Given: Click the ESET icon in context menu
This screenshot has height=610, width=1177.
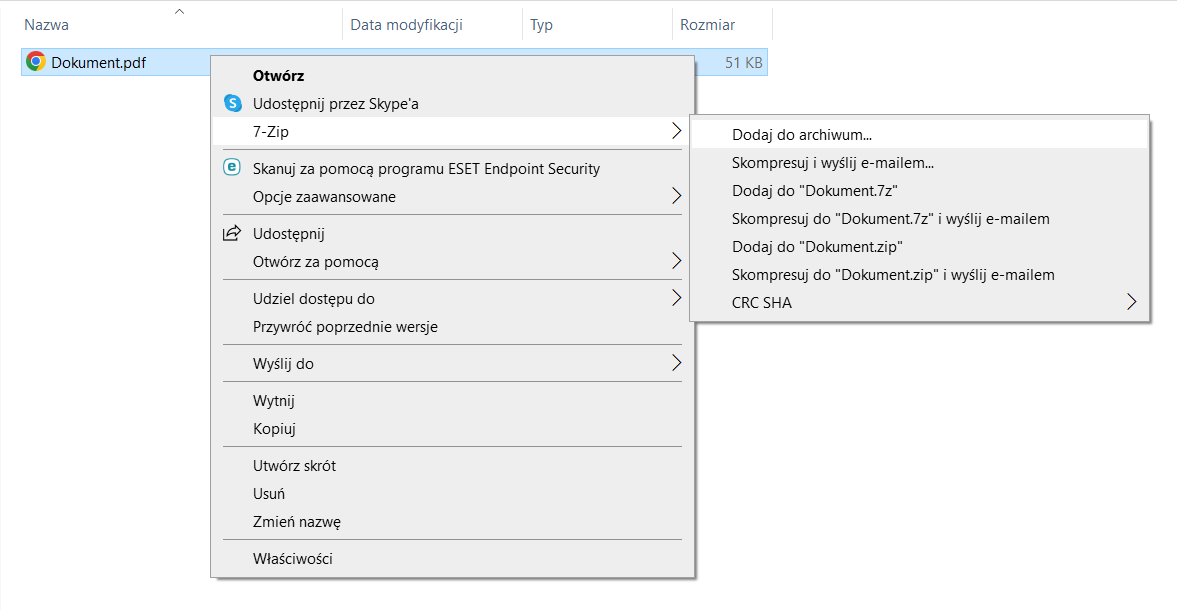Looking at the screenshot, I should [x=232, y=168].
